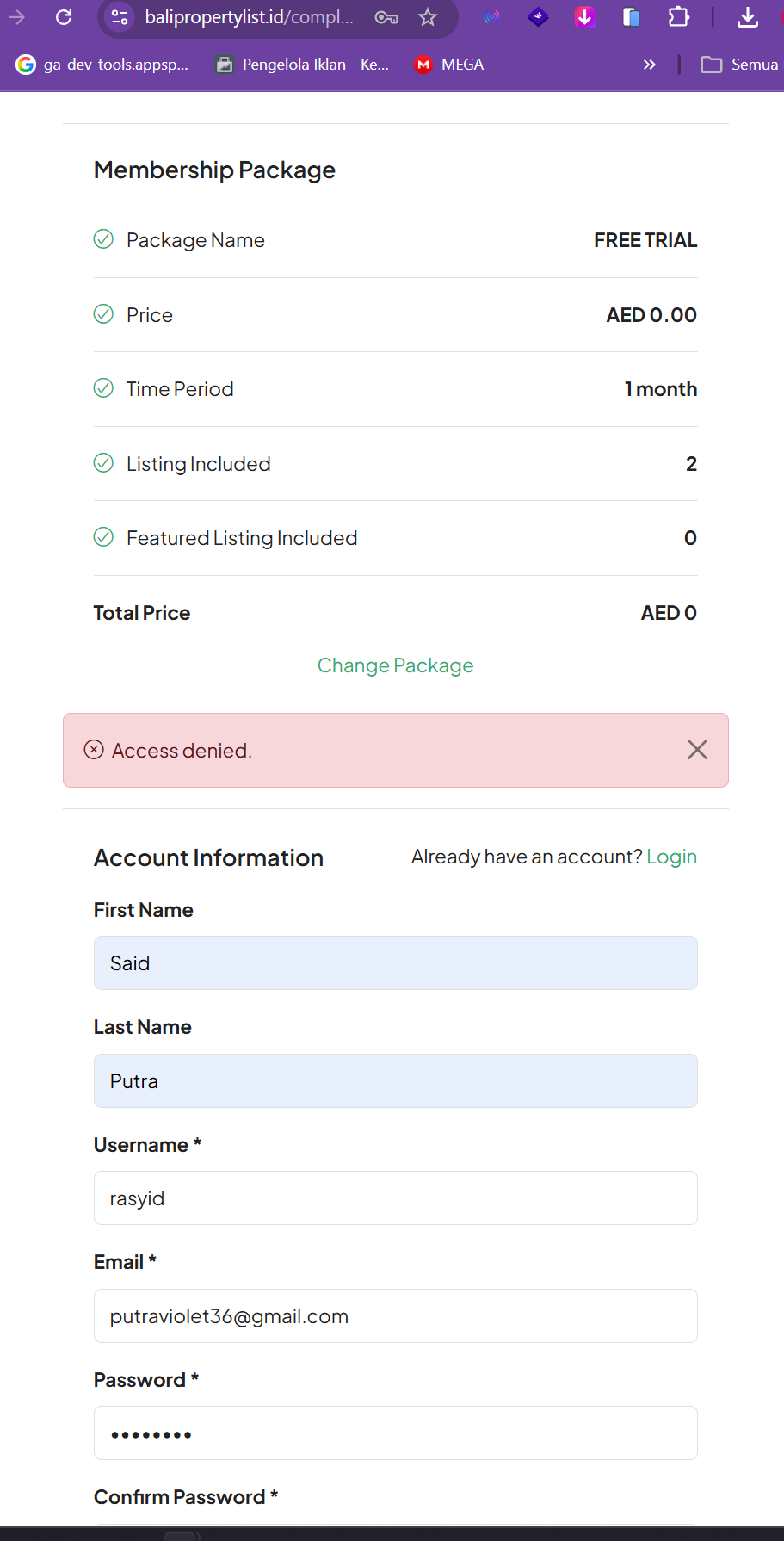Open the dark blue diamond extension icon

pyautogui.click(x=538, y=17)
